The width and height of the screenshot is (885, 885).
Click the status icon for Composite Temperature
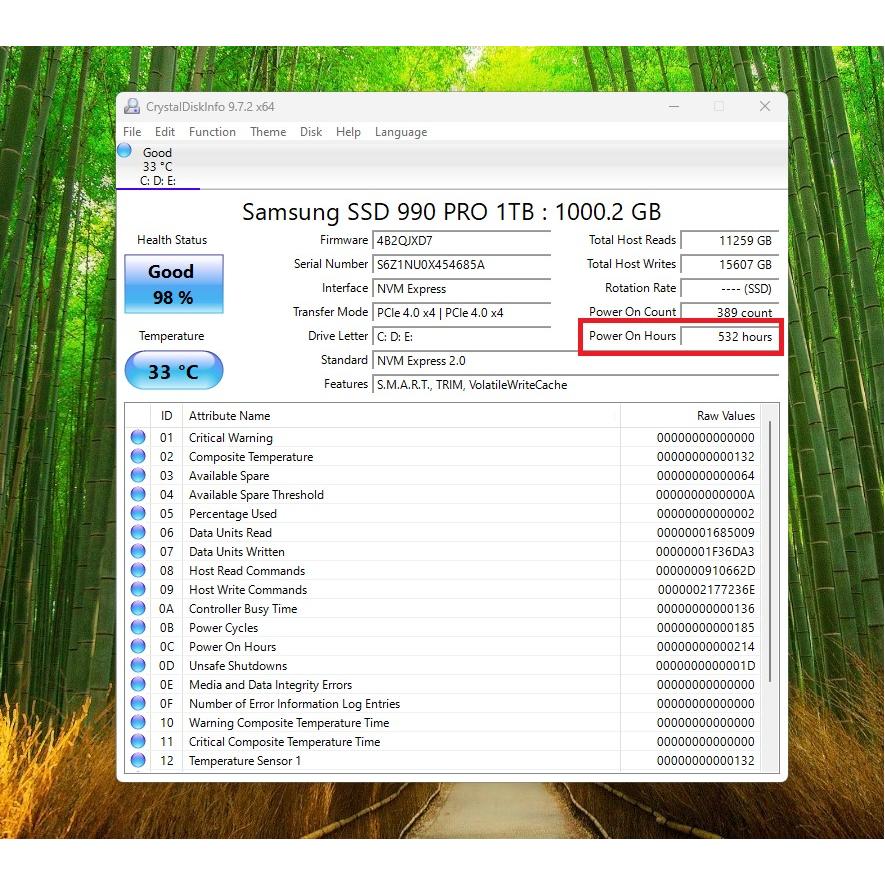[x=138, y=456]
